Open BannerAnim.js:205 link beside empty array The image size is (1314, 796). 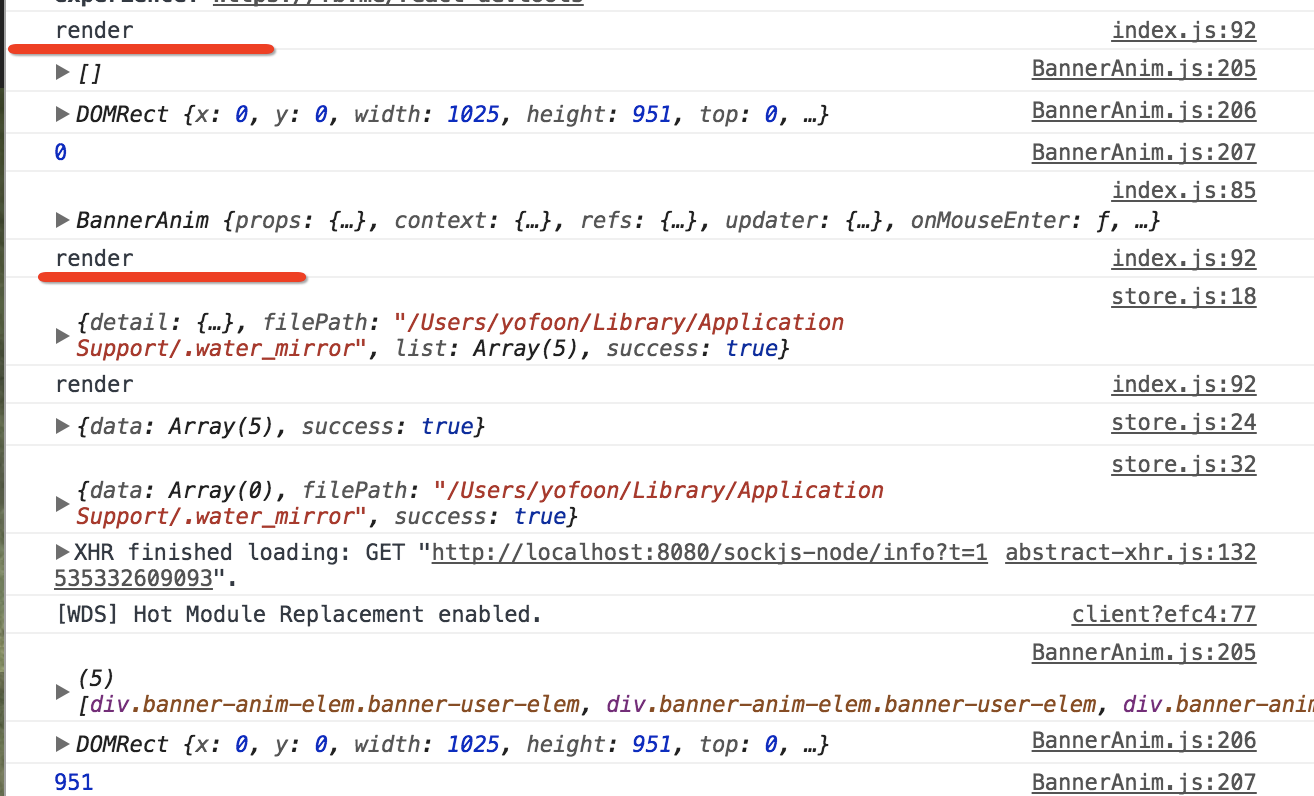pyautogui.click(x=1143, y=68)
